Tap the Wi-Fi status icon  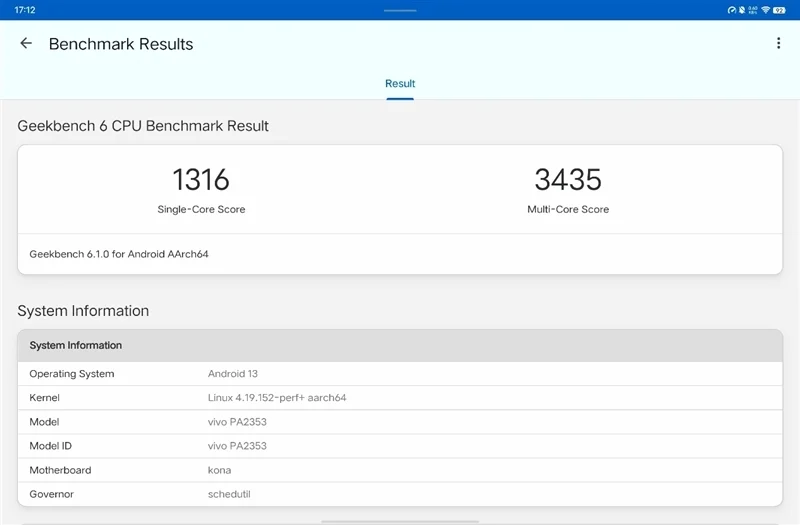[765, 10]
